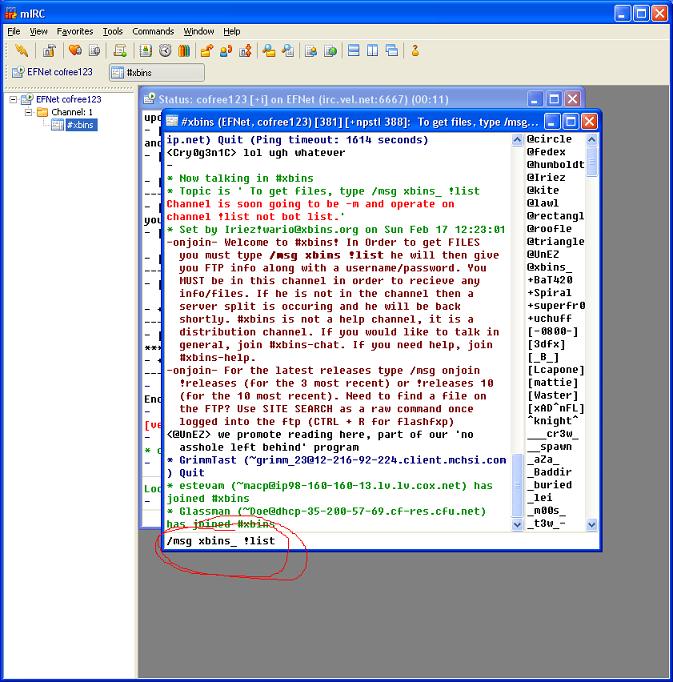673x682 pixels.
Task: Select @xbins_ in the nick list
Action: (549, 267)
